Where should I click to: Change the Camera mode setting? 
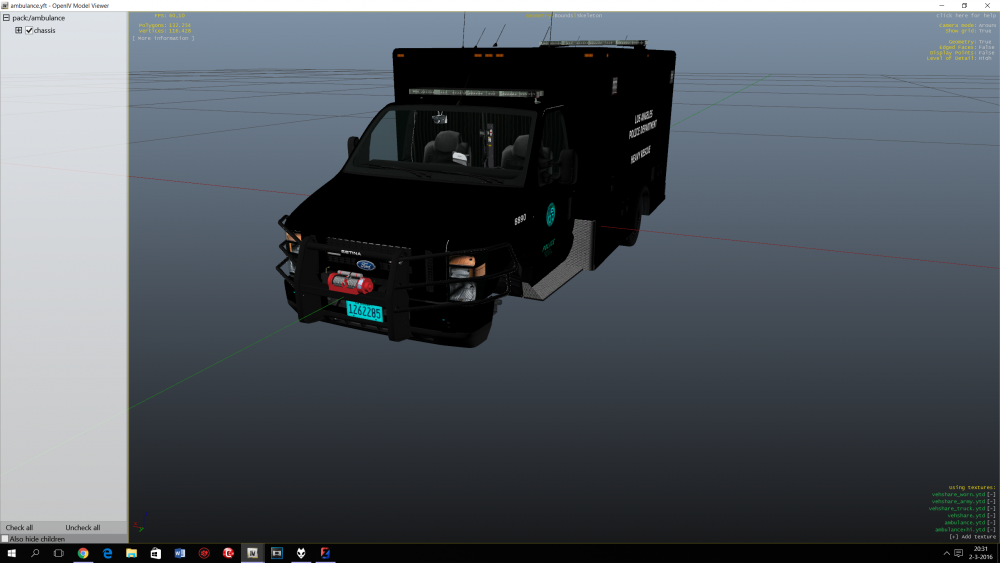tap(967, 26)
